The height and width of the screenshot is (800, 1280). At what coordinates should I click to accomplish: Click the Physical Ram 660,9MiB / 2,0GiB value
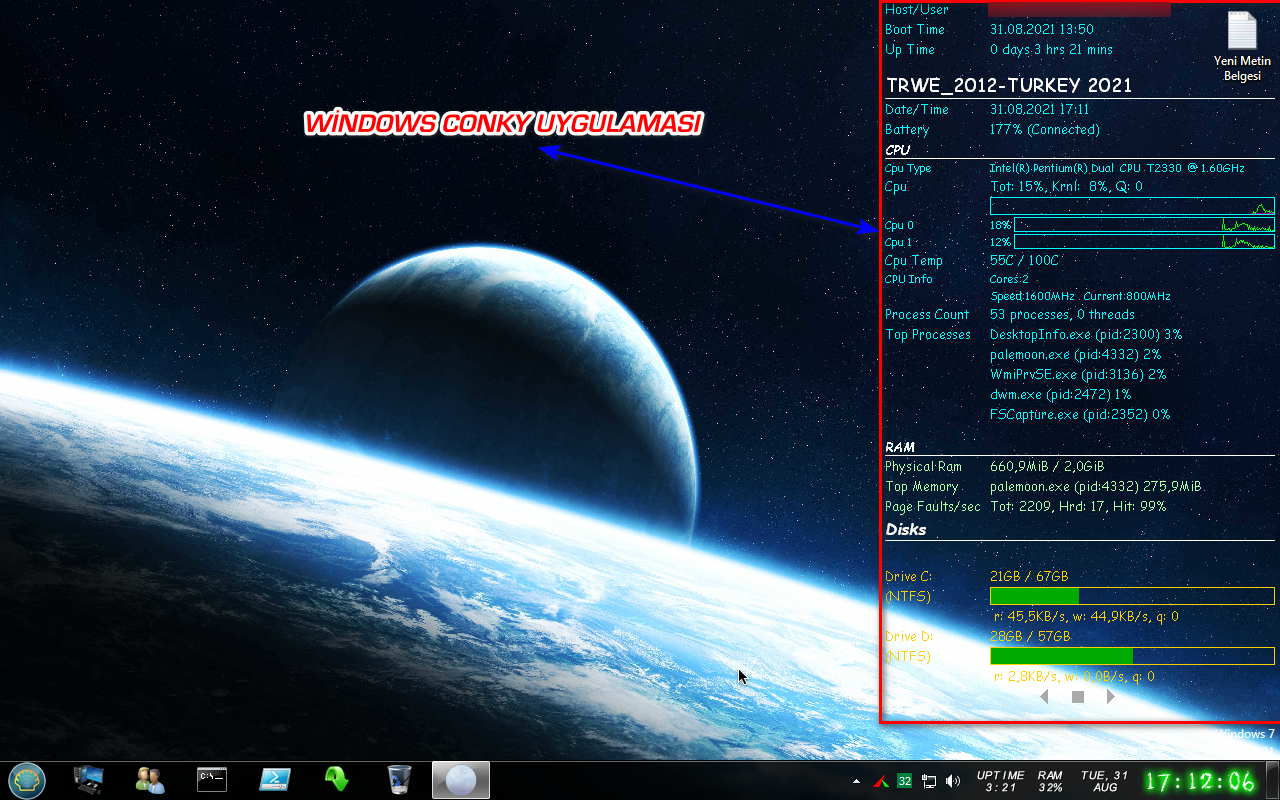(x=1047, y=467)
